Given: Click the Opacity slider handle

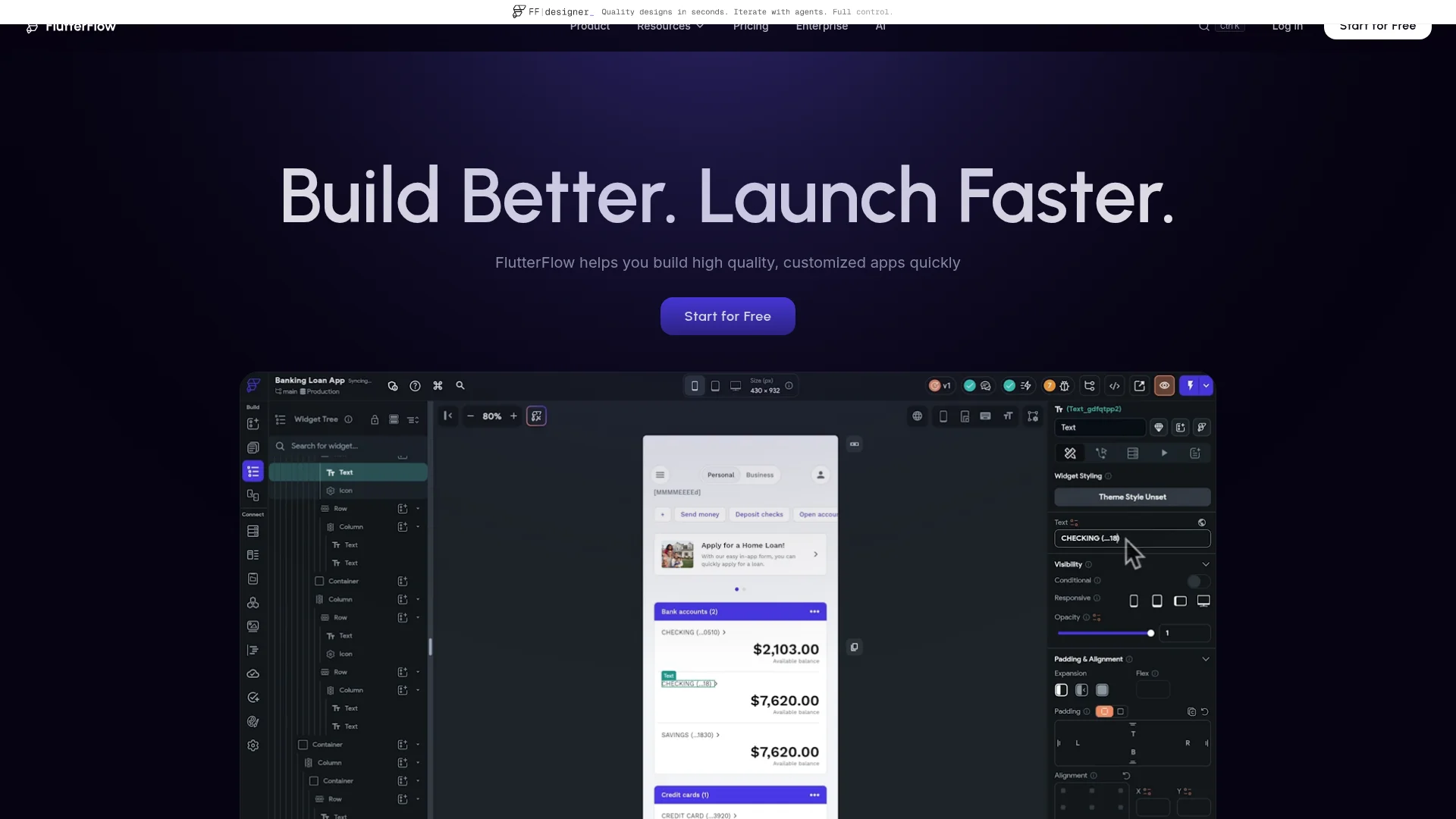Looking at the screenshot, I should [x=1150, y=633].
